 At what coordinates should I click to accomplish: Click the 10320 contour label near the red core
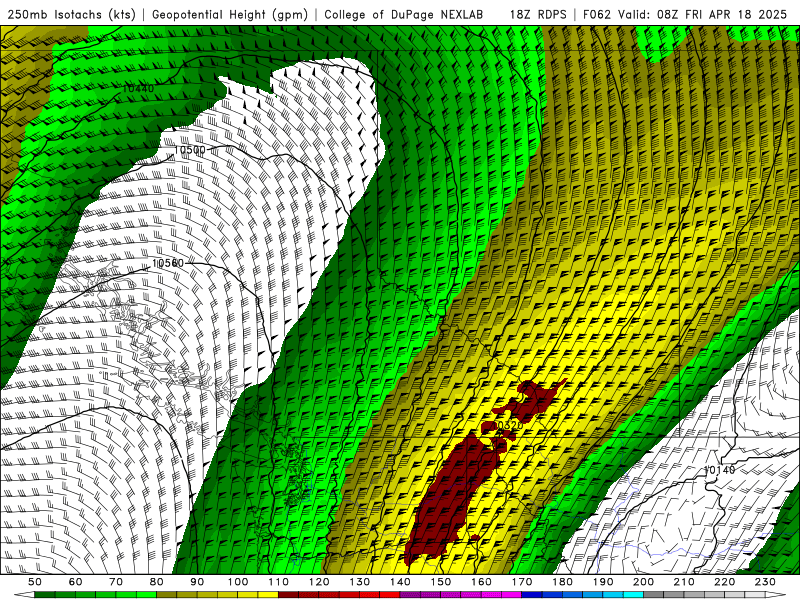(508, 426)
